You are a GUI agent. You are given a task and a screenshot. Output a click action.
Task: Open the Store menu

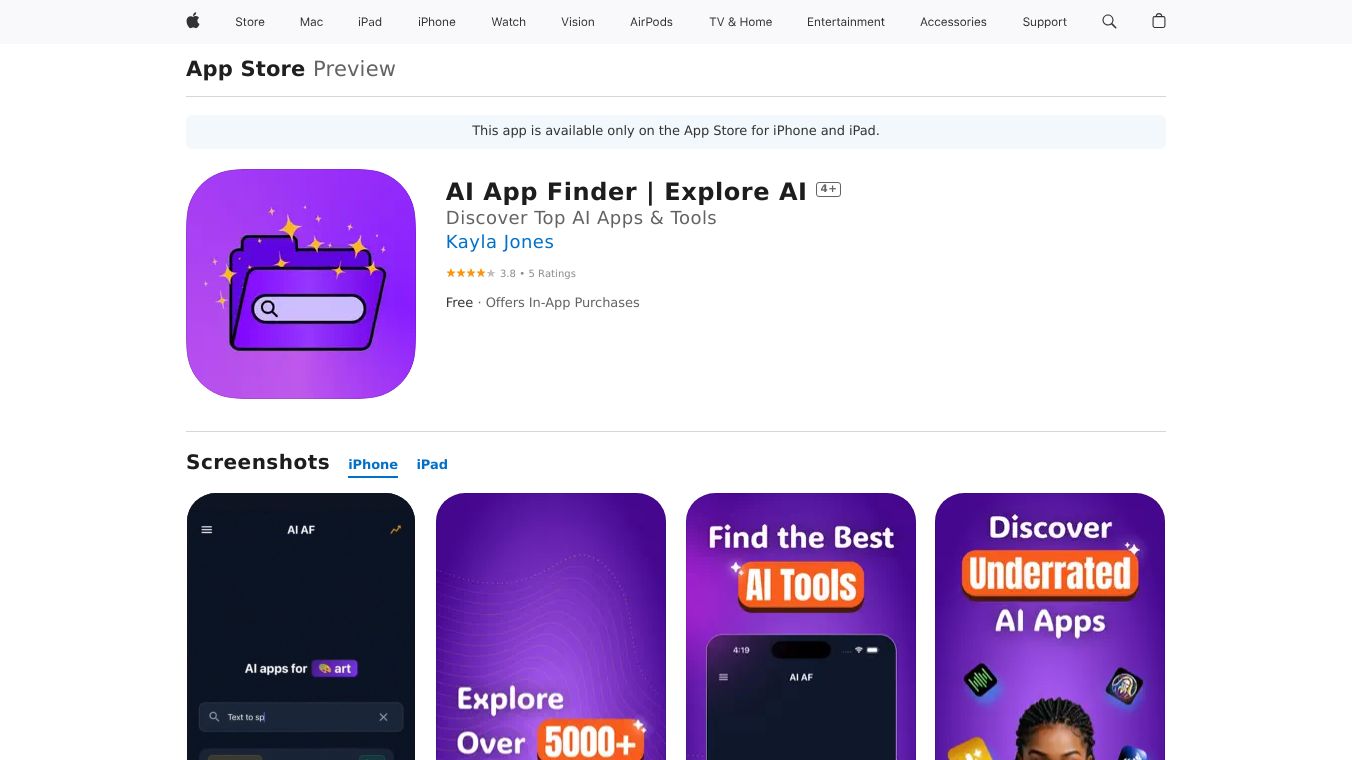(250, 22)
